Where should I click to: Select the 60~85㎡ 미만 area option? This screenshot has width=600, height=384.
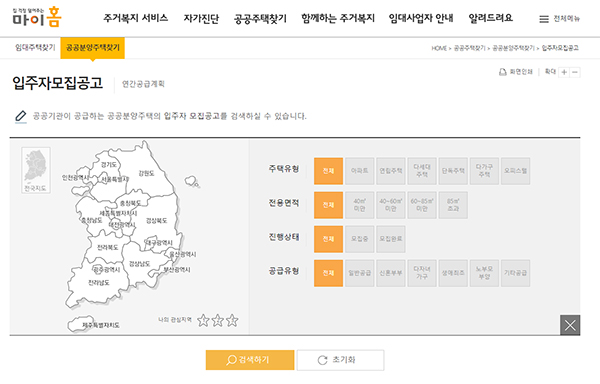click(422, 205)
